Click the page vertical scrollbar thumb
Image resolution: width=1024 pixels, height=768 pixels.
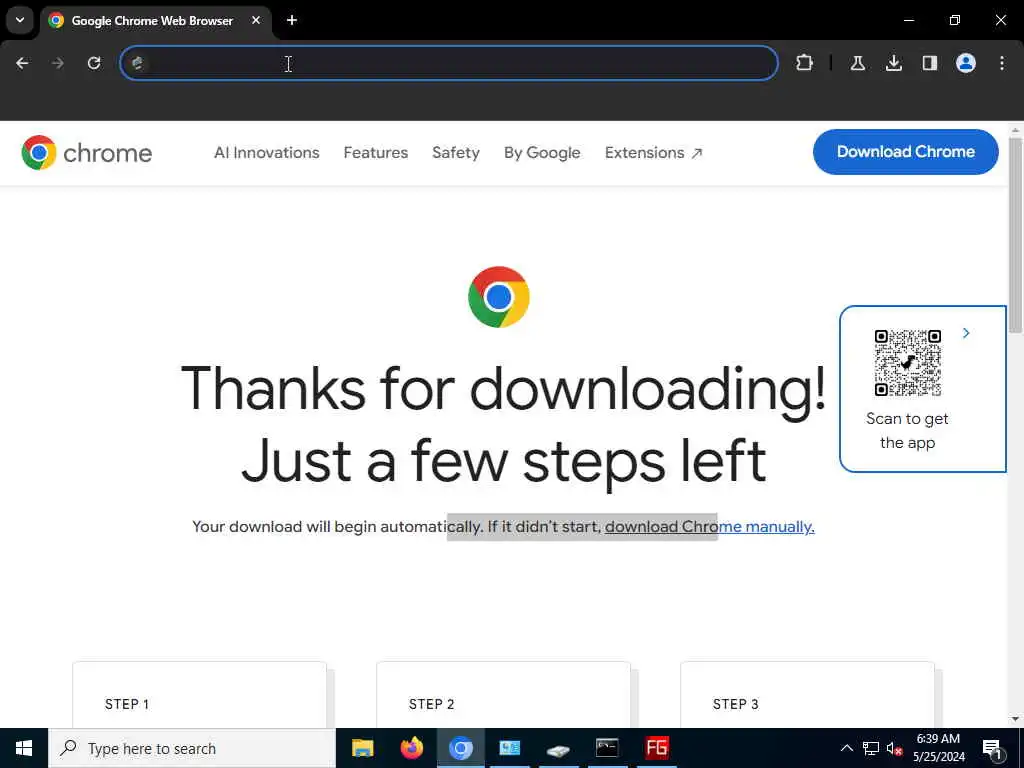click(1016, 235)
